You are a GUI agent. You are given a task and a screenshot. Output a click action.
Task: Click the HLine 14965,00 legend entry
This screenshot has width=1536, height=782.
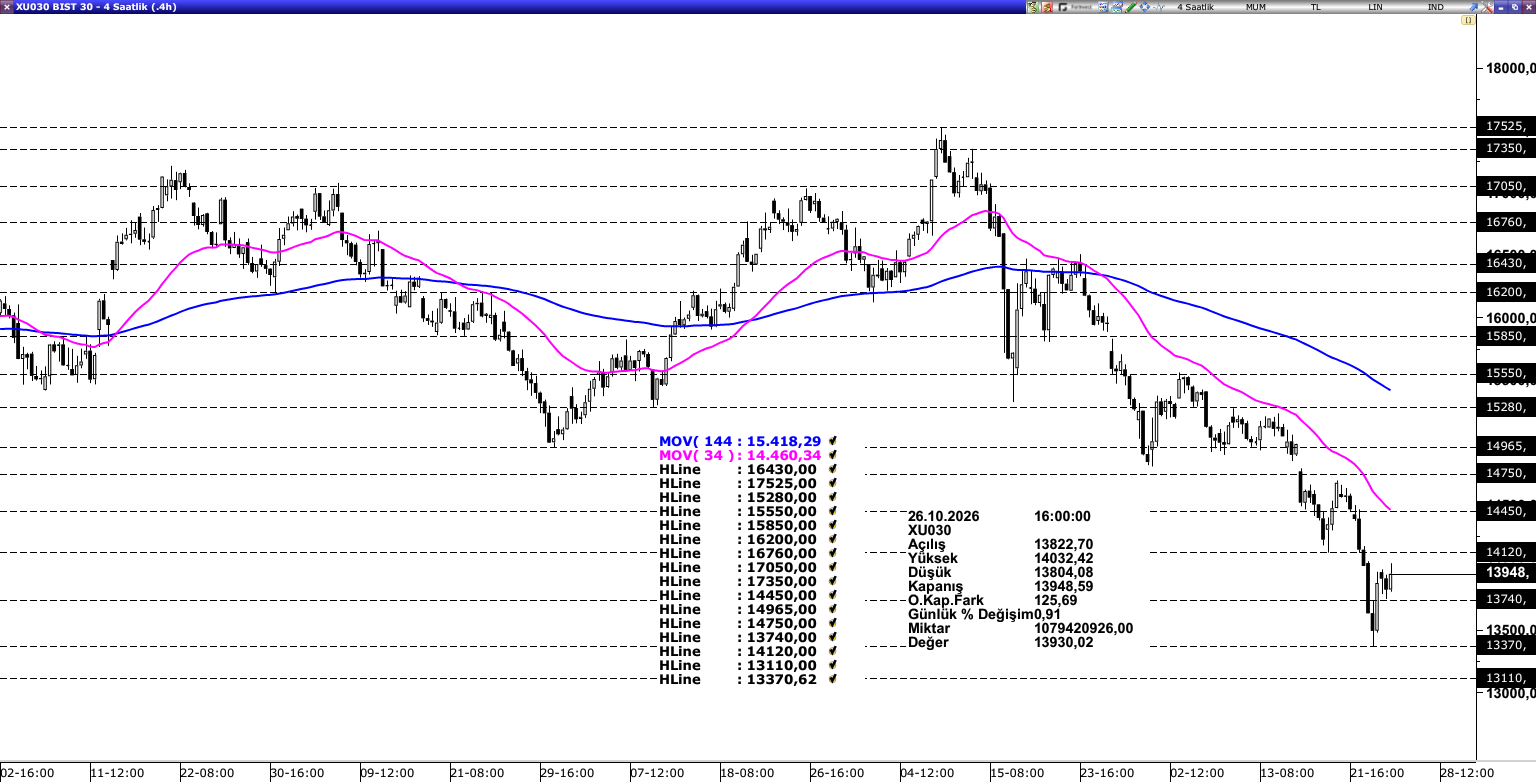click(738, 609)
